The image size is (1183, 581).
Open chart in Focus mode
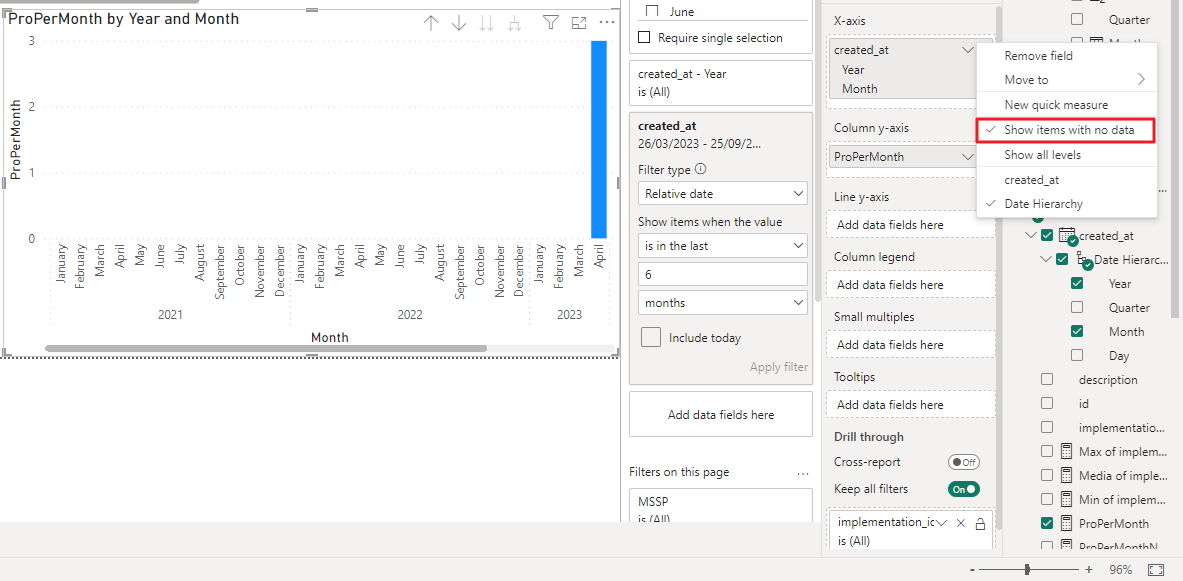pos(579,23)
